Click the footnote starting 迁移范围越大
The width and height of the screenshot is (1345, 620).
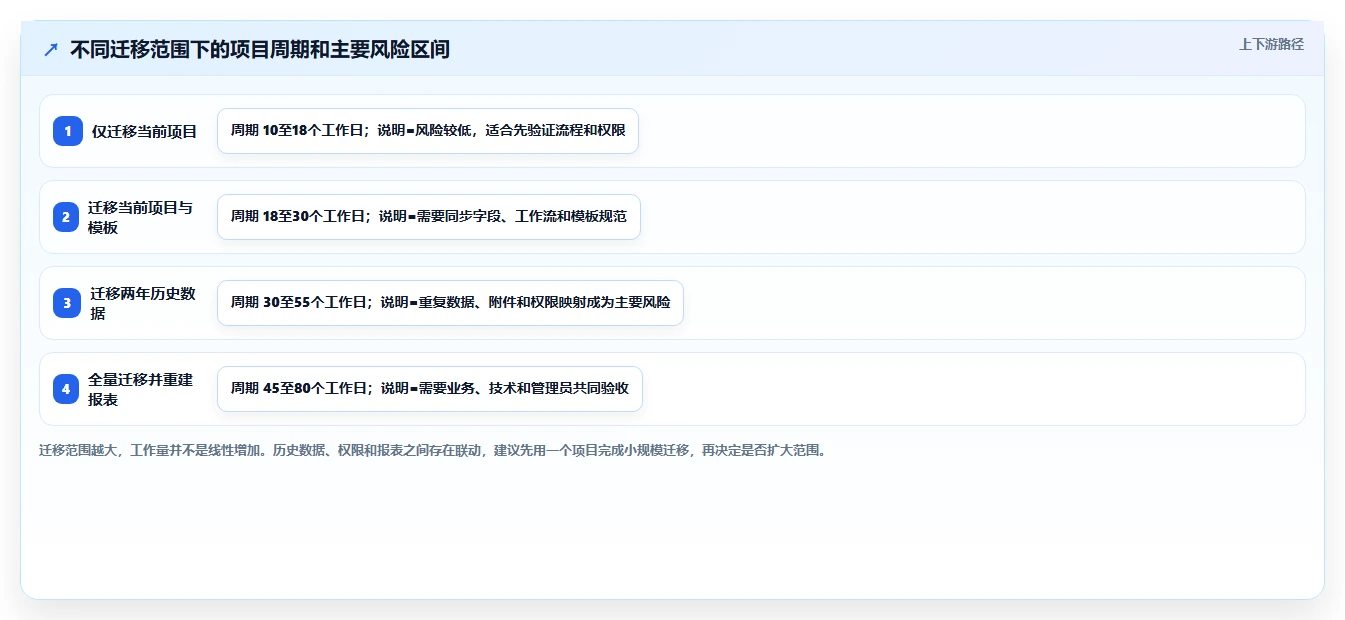434,451
